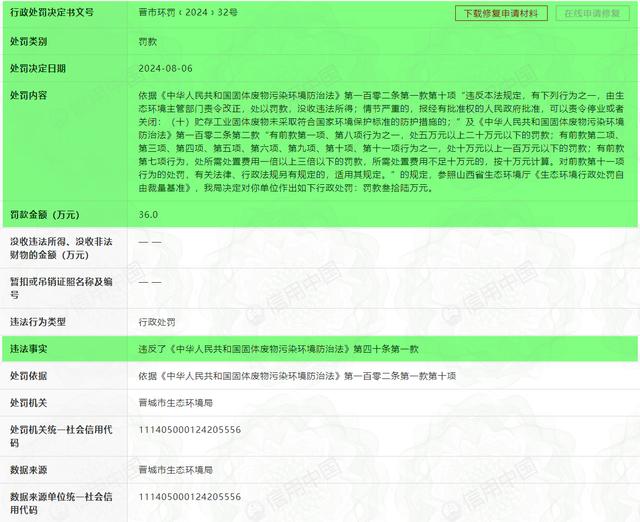This screenshot has width=640, height=522.
Task: Click the 处罚机关统一社会信用代码 label
Action: pos(61,436)
